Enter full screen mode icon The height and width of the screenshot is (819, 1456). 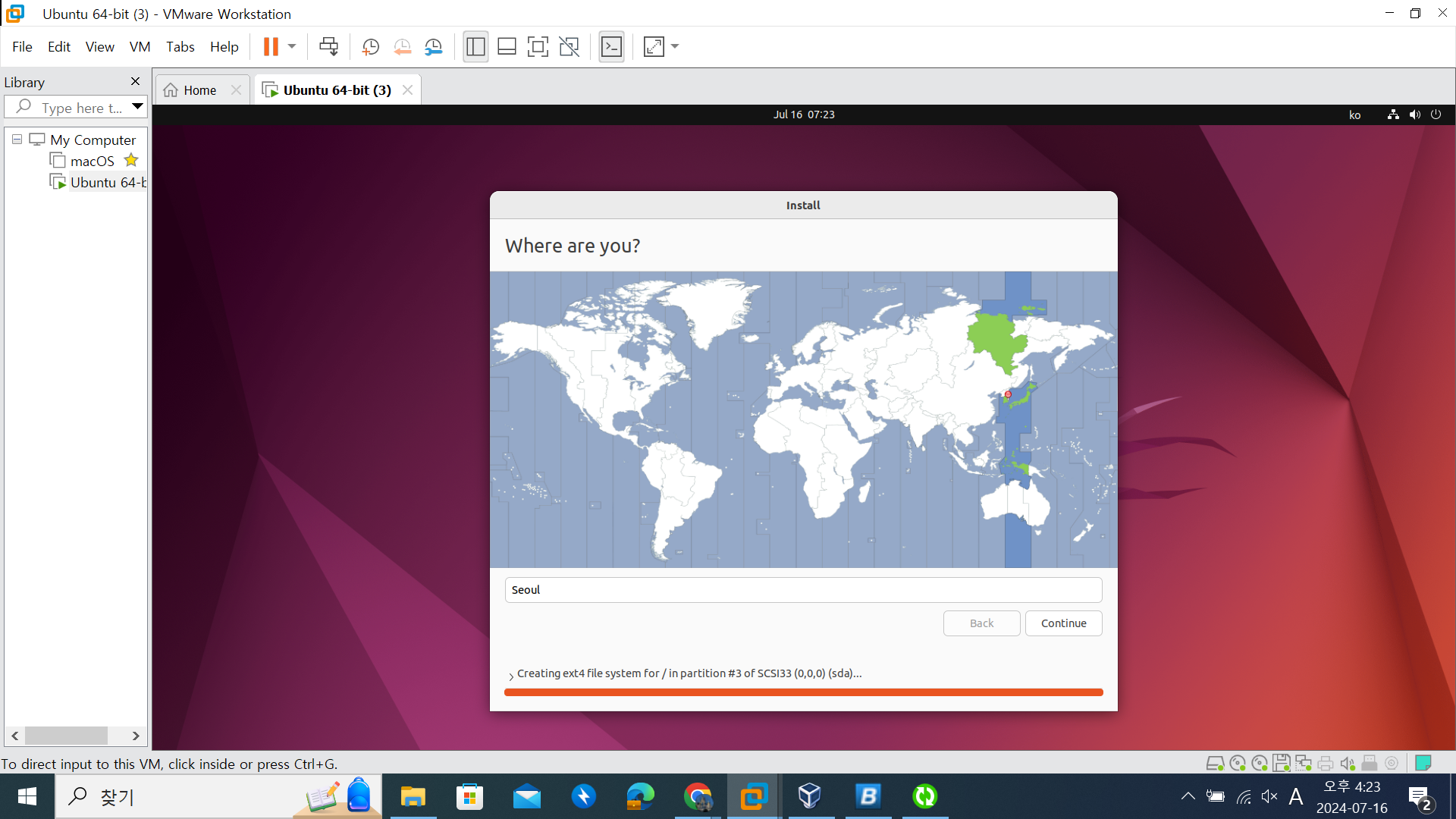click(x=538, y=47)
